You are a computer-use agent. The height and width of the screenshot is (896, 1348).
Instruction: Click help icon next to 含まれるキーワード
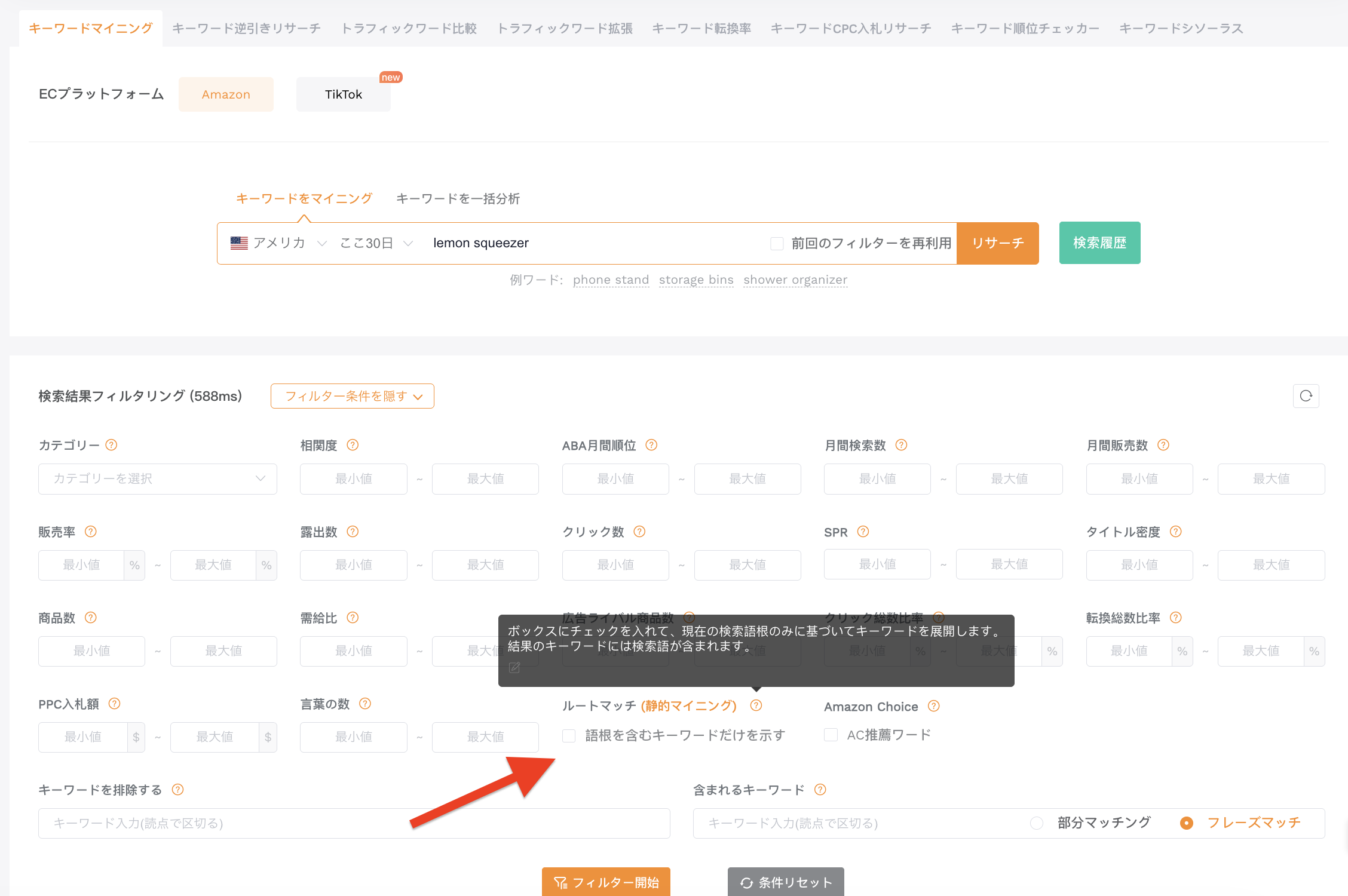(820, 790)
